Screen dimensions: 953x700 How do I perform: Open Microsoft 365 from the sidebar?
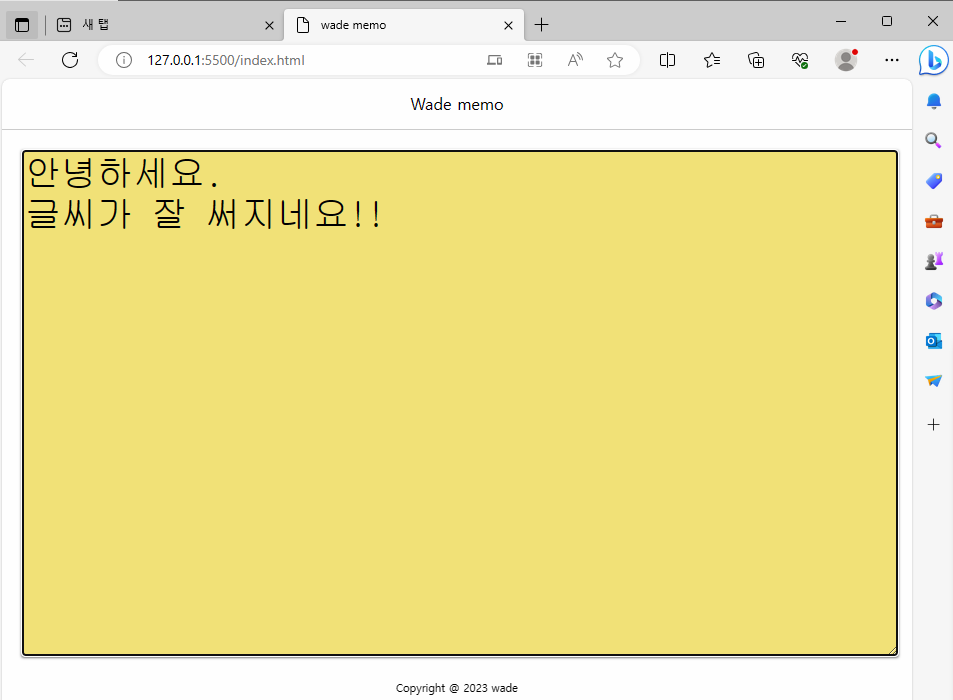(933, 300)
